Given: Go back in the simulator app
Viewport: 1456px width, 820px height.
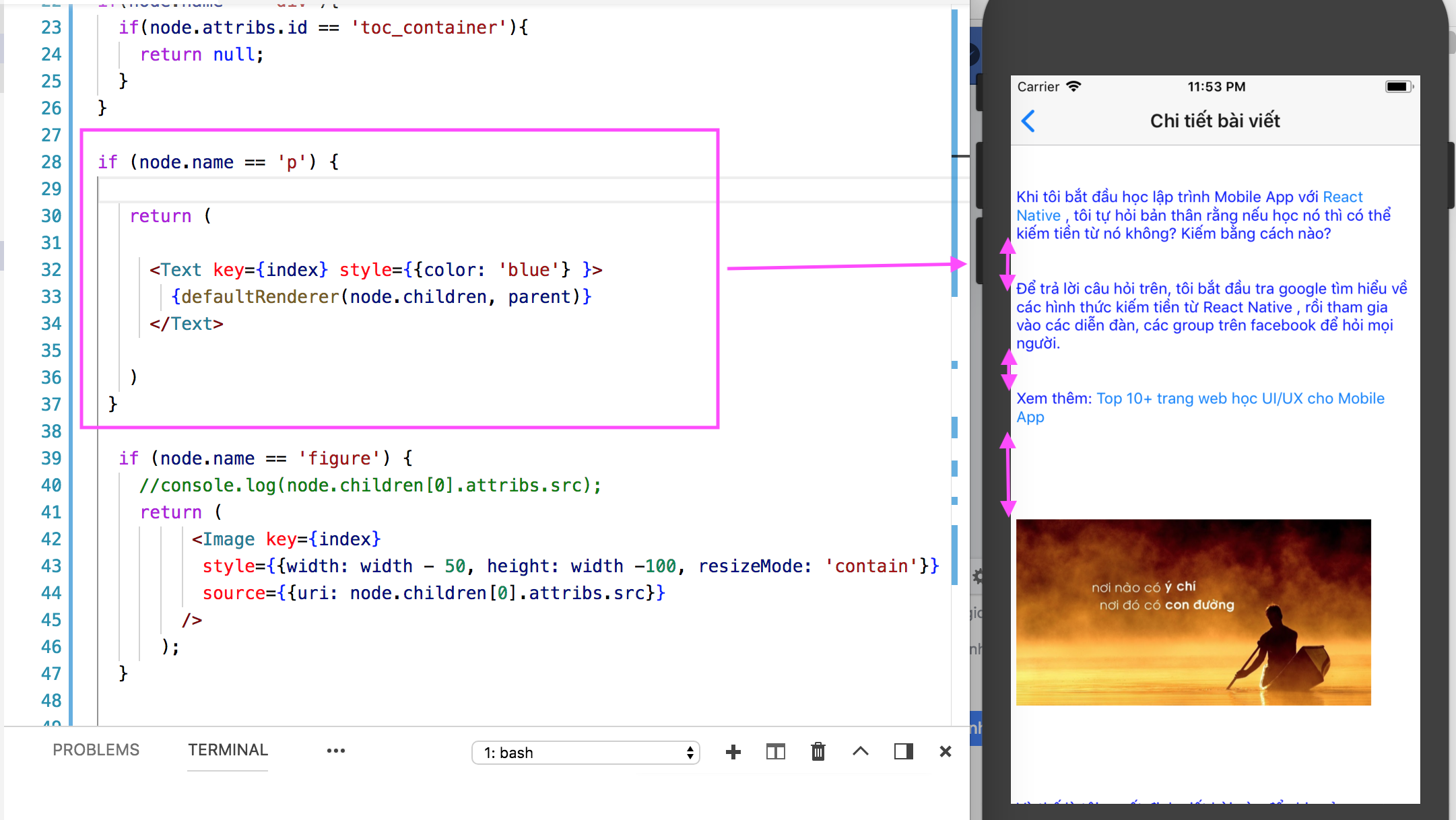Looking at the screenshot, I should coord(1028,121).
